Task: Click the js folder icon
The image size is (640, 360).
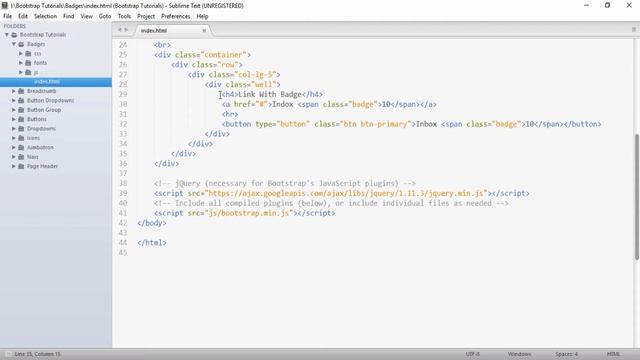Action: [x=28, y=72]
